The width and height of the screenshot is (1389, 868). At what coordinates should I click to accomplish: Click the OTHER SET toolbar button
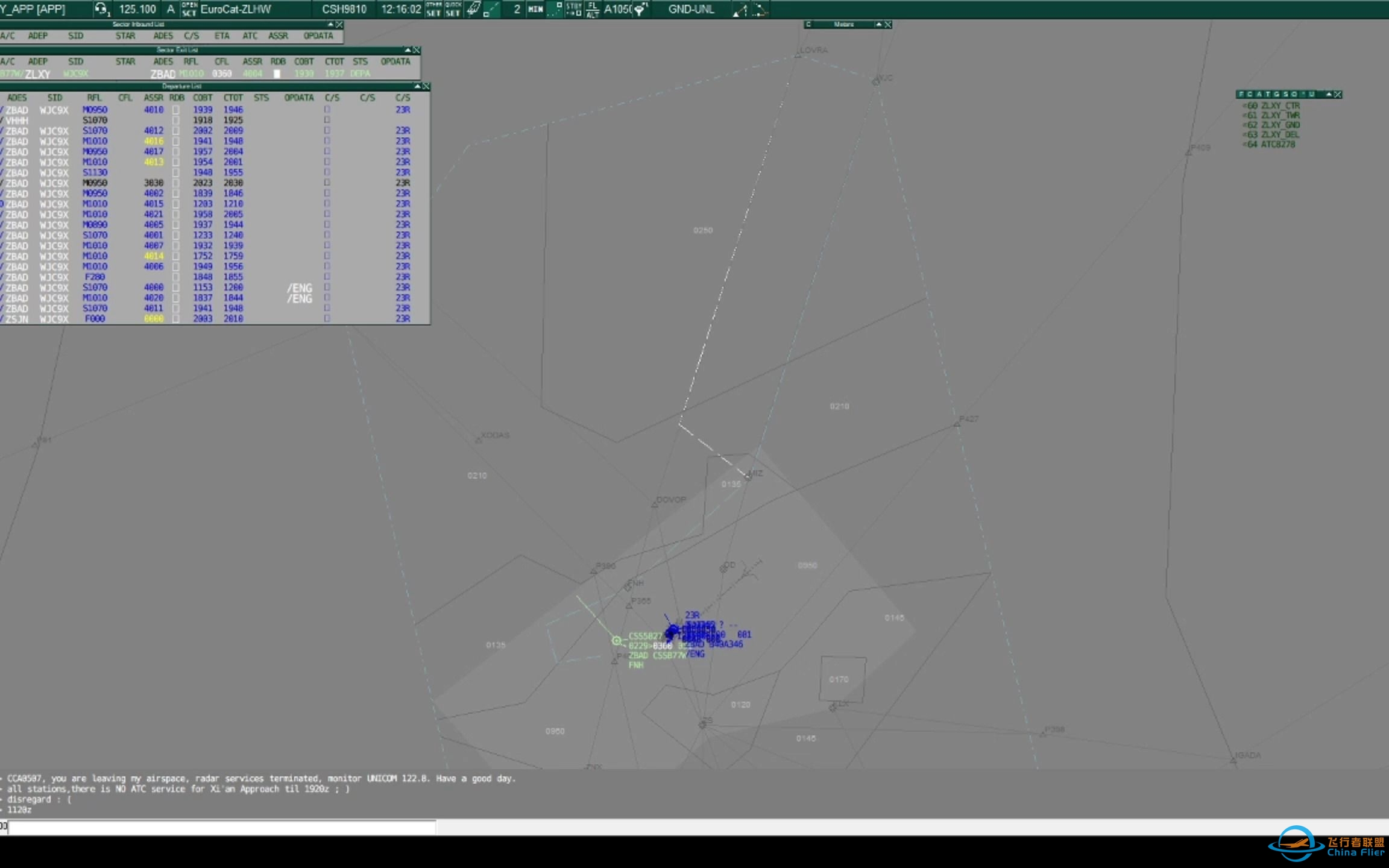click(x=433, y=9)
